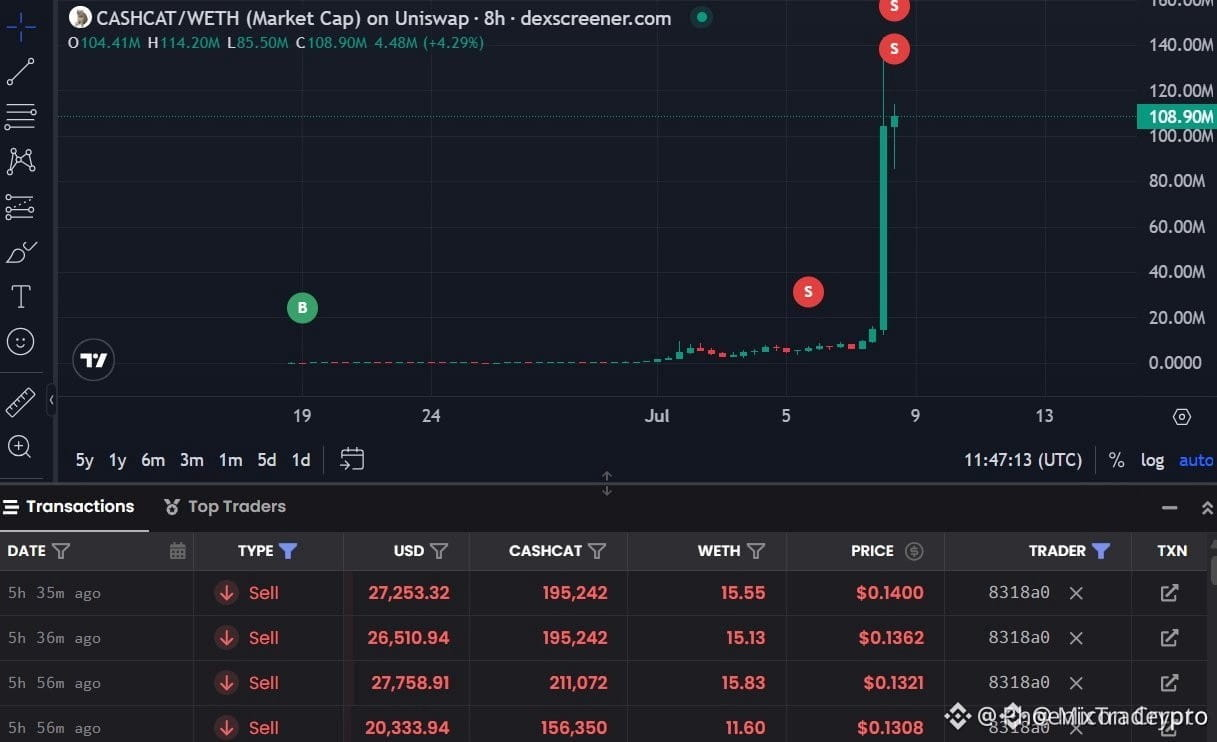Filter transactions by WETH amount
Viewport: 1217px width, 742px height.
[x=756, y=550]
